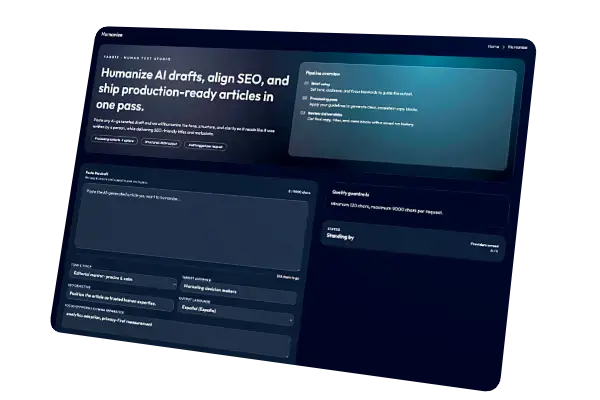The height and width of the screenshot is (400, 600).
Task: Open the Tone & voice dropdown
Action: pos(124,278)
